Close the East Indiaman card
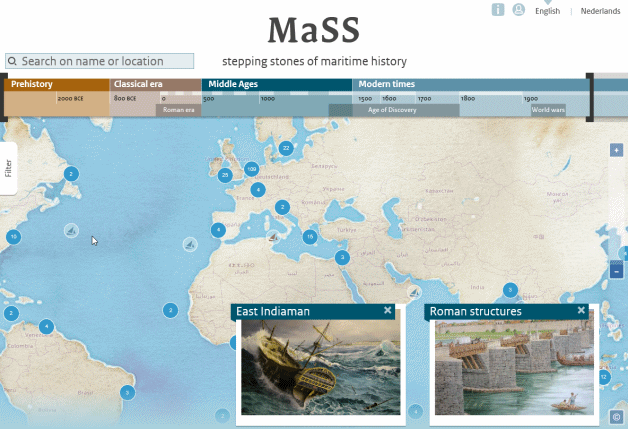The width and height of the screenshot is (628, 429). tap(388, 311)
